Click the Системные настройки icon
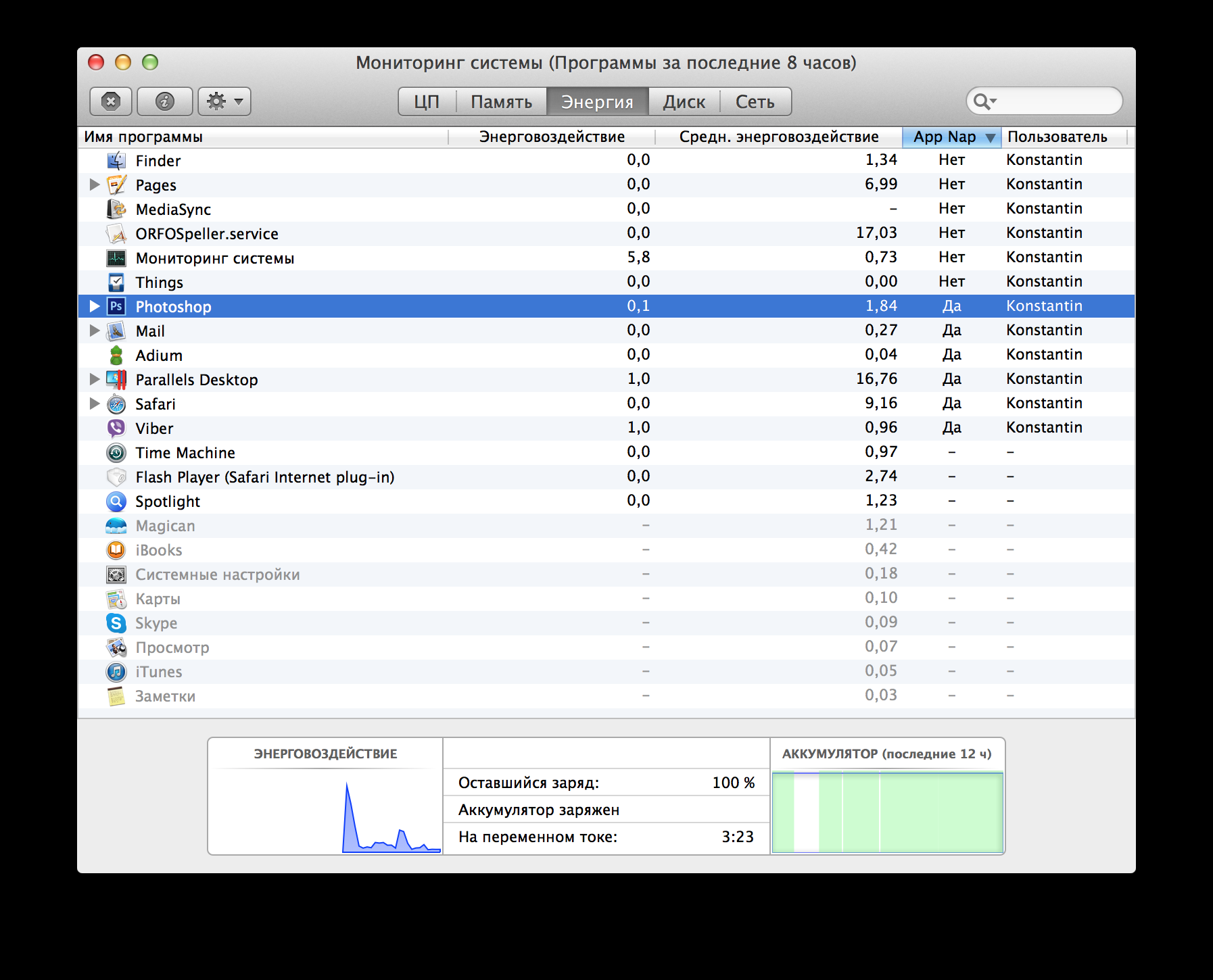 pos(116,574)
